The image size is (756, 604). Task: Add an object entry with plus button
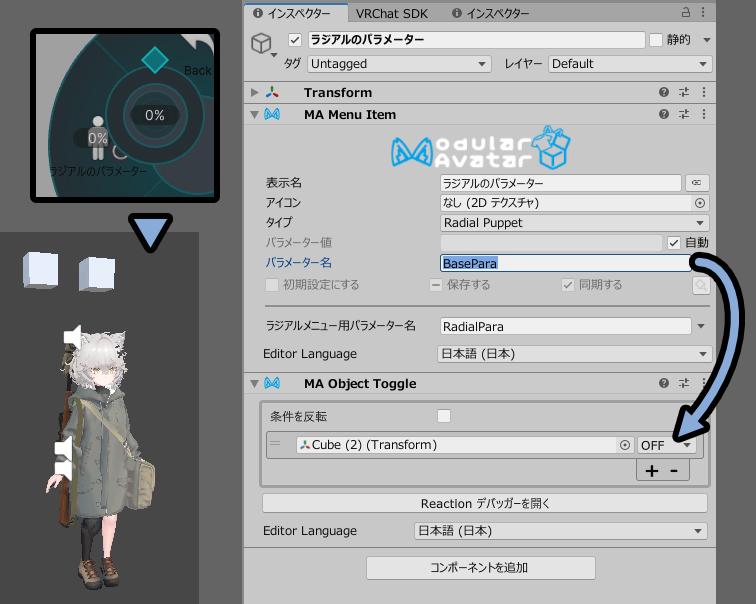[x=651, y=470]
